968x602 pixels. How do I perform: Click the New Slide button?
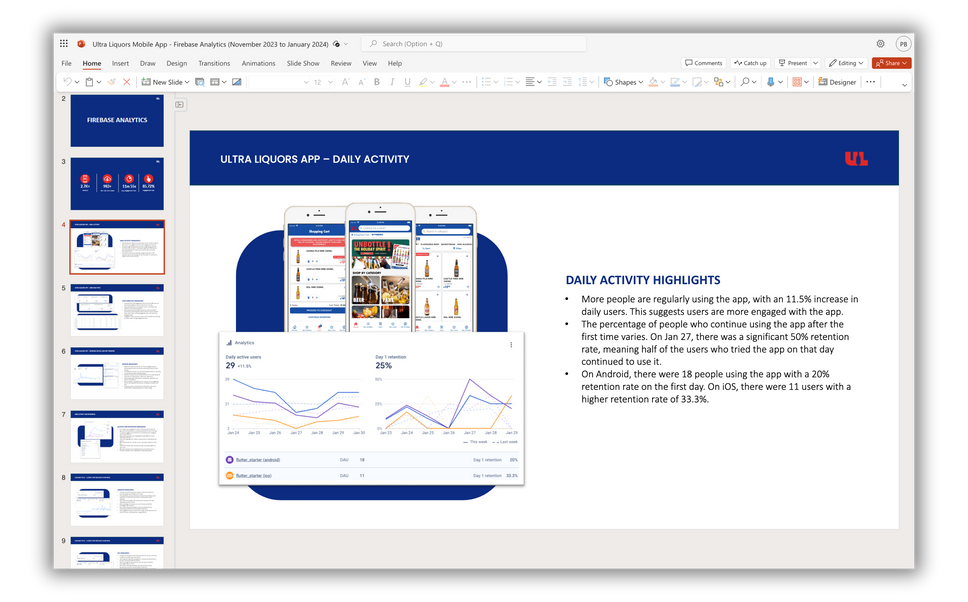162,82
